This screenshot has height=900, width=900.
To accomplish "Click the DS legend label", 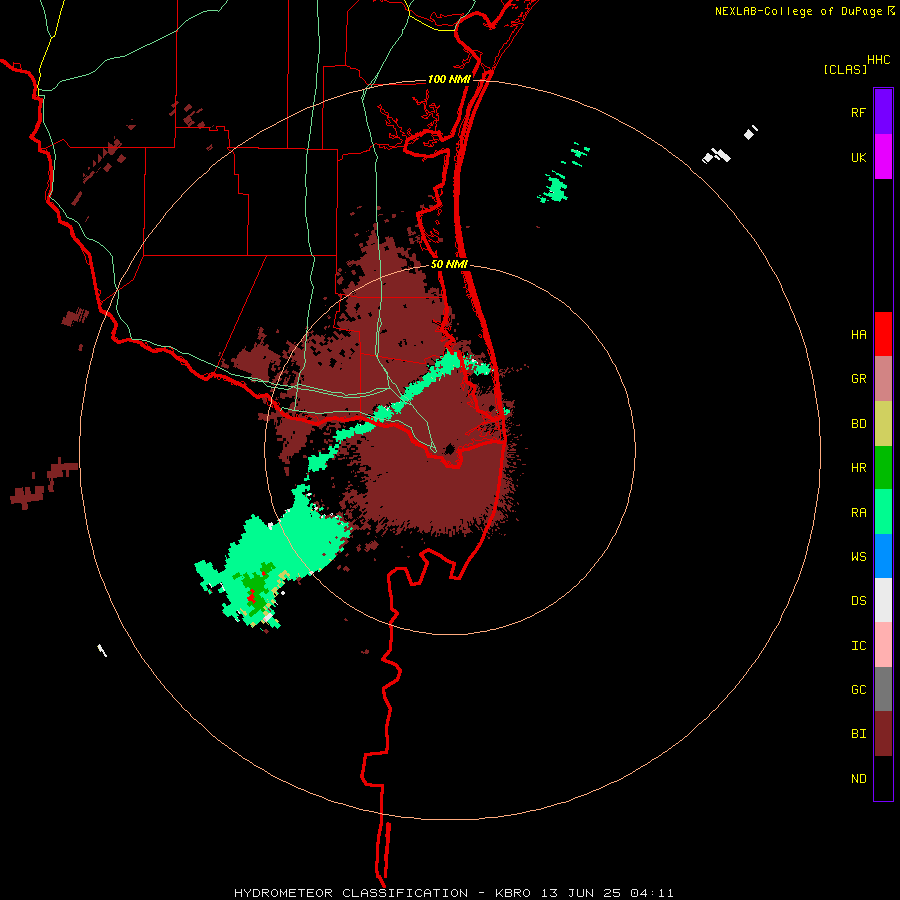I will click(858, 601).
